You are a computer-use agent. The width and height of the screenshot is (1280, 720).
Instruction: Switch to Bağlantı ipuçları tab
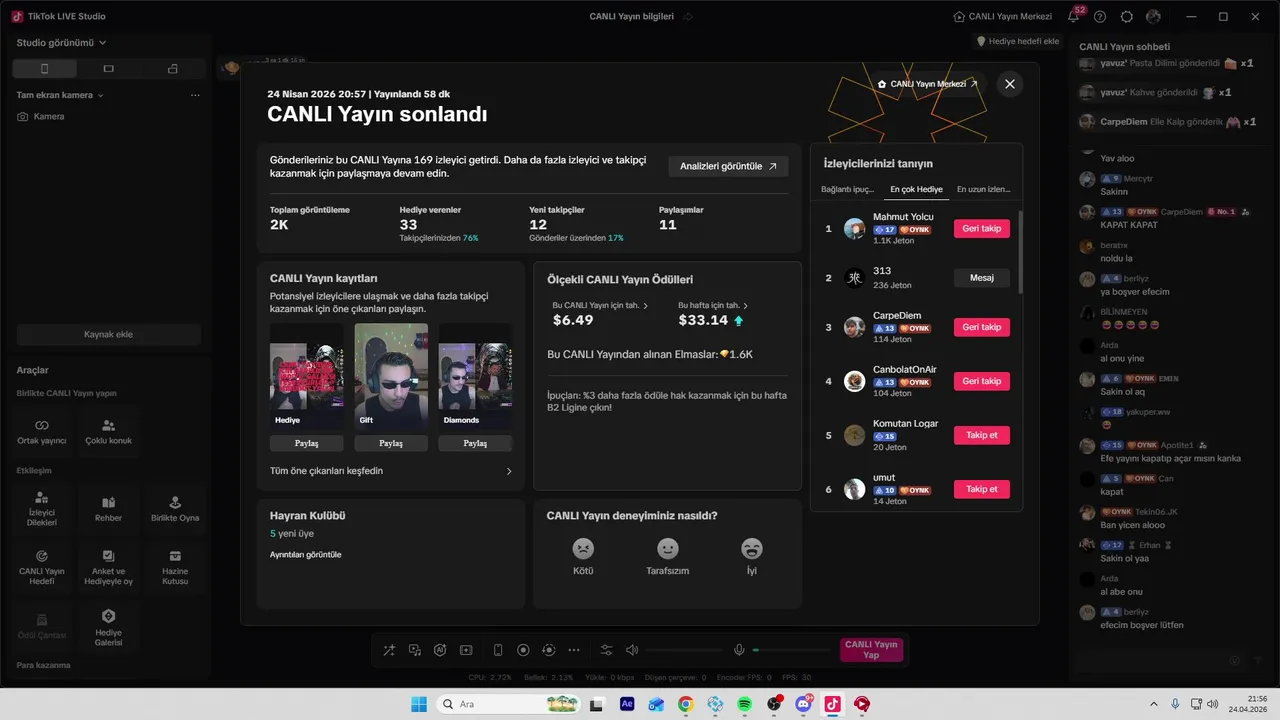848,189
